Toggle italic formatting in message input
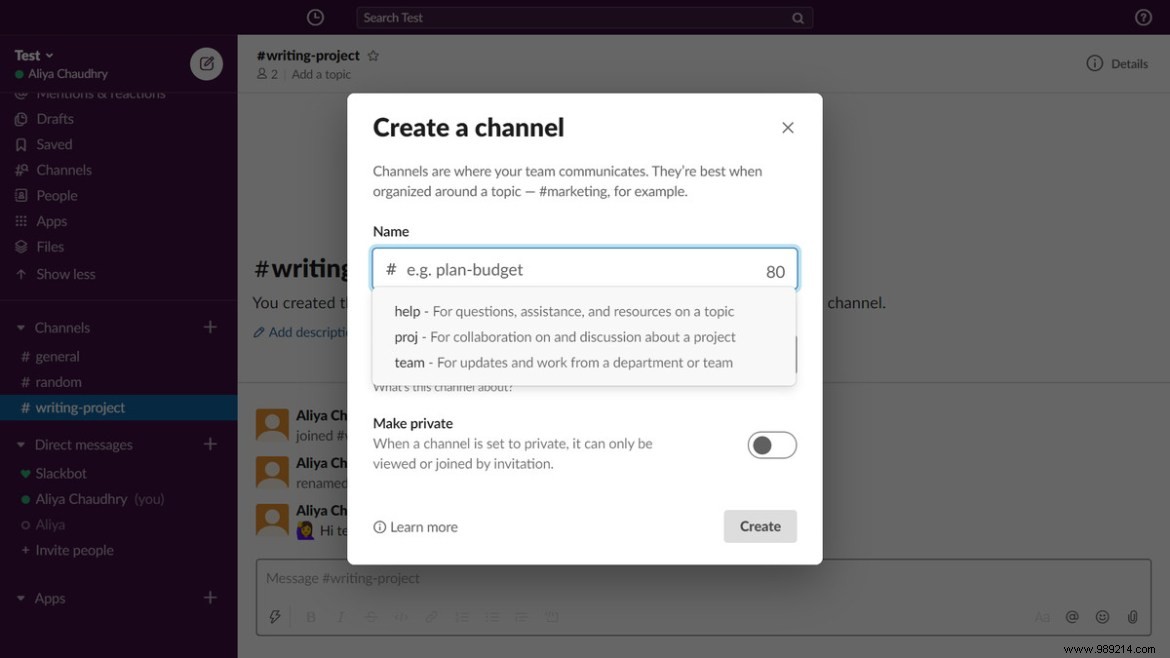The image size is (1170, 658). click(341, 617)
